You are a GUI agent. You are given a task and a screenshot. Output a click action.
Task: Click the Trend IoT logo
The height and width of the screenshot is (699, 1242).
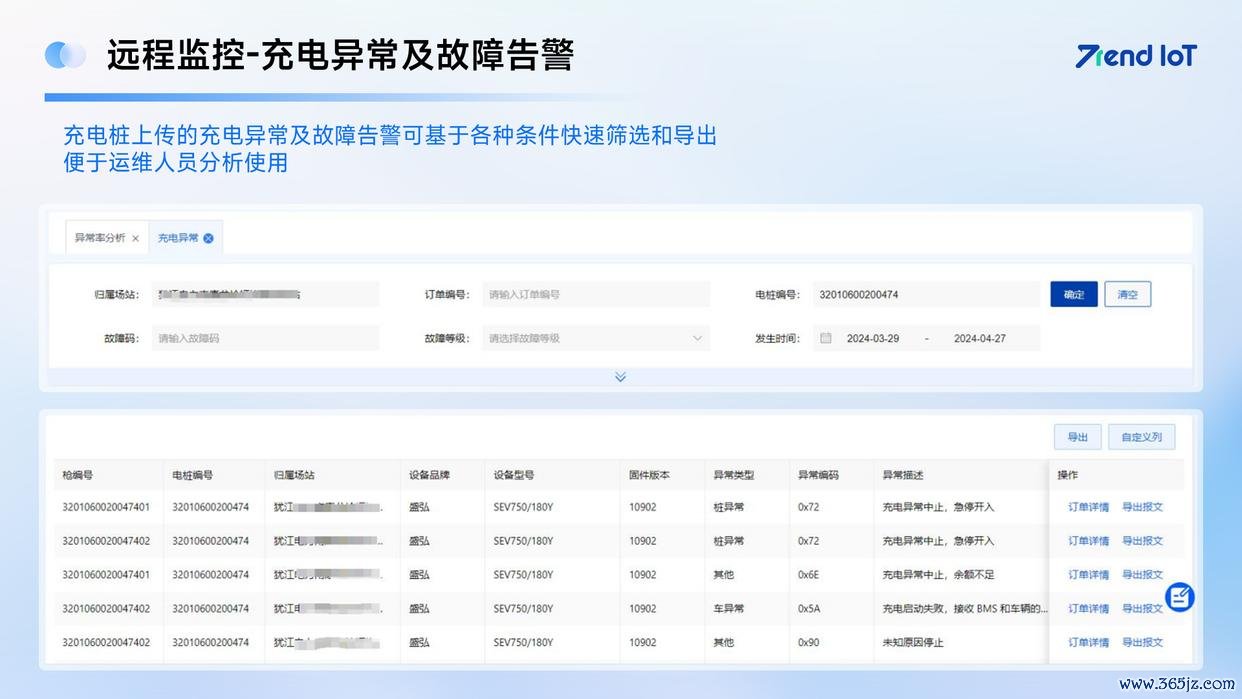pyautogui.click(x=1136, y=56)
